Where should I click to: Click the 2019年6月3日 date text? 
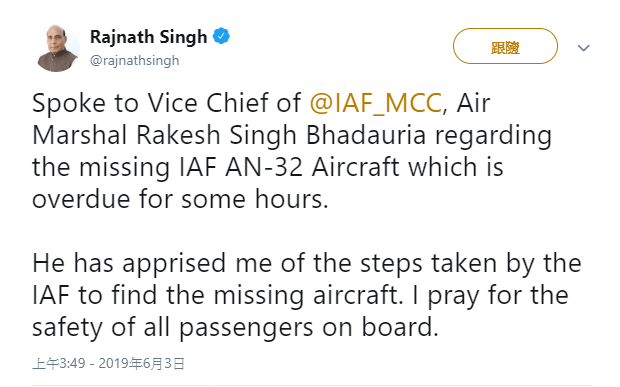(142, 363)
